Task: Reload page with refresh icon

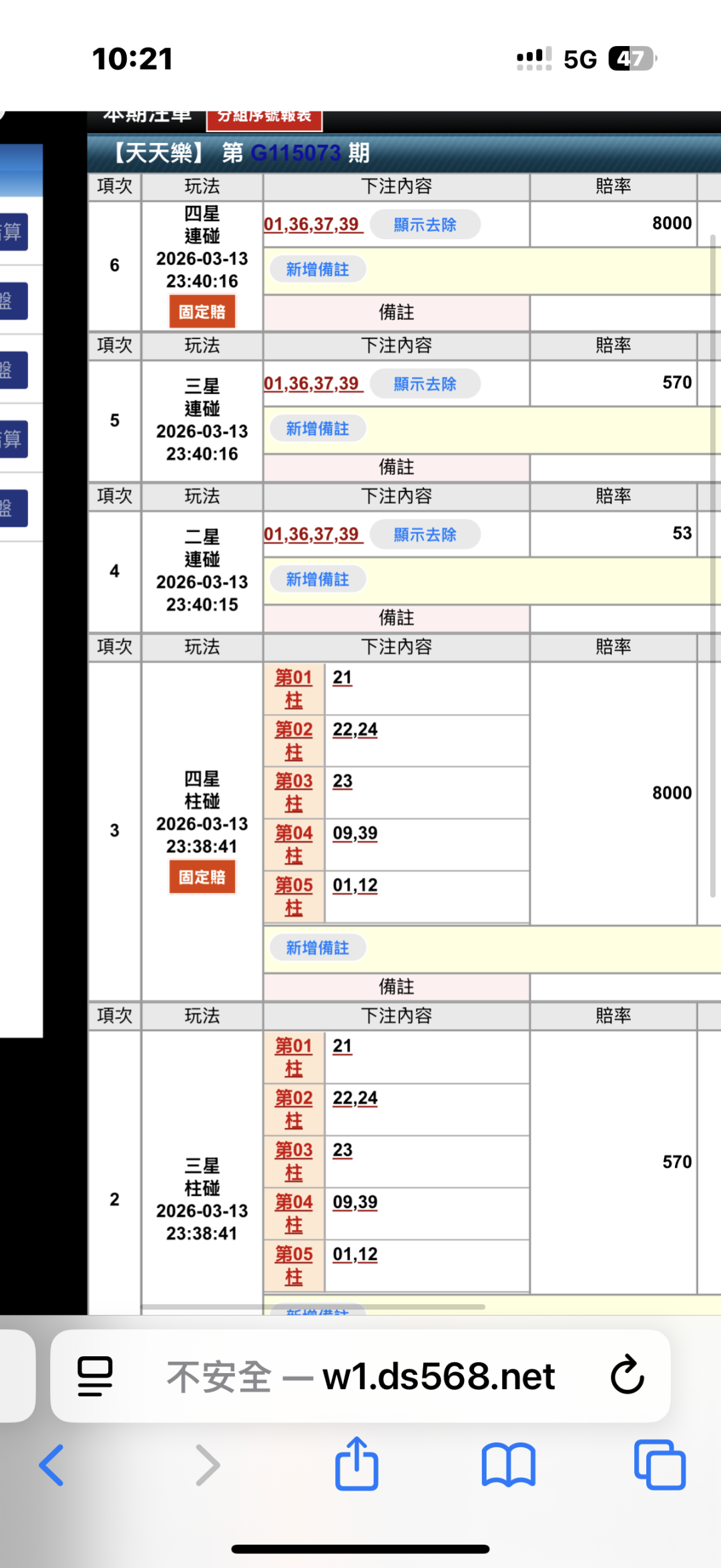Action: click(628, 1376)
